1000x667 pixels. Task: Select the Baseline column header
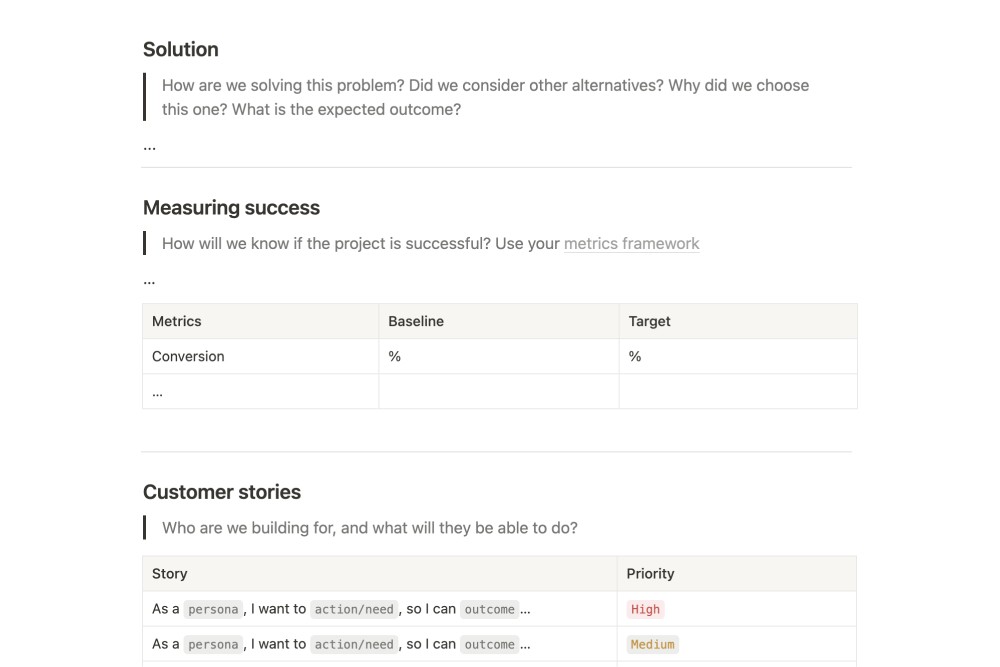point(416,321)
